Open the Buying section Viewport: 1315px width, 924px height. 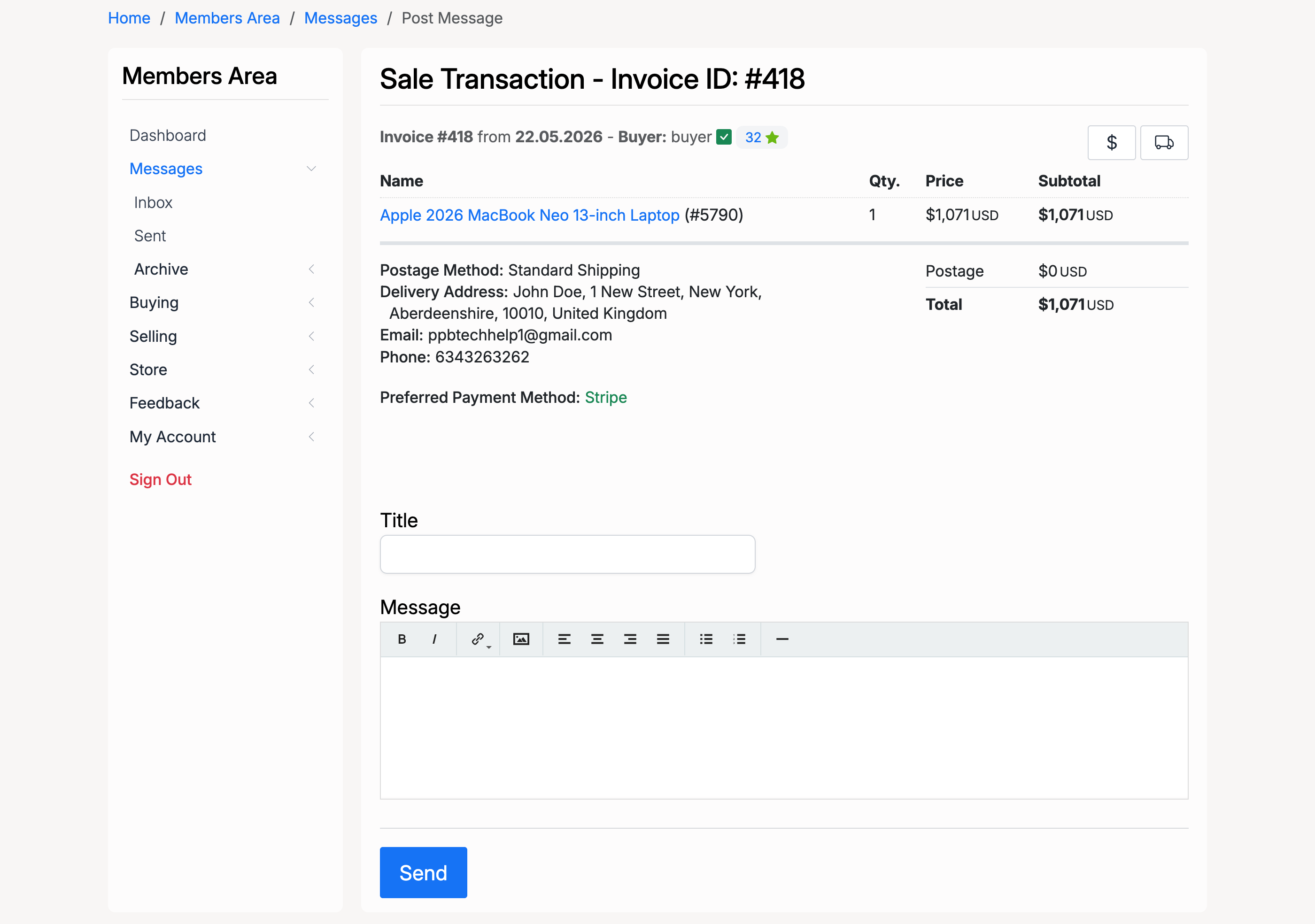[154, 303]
